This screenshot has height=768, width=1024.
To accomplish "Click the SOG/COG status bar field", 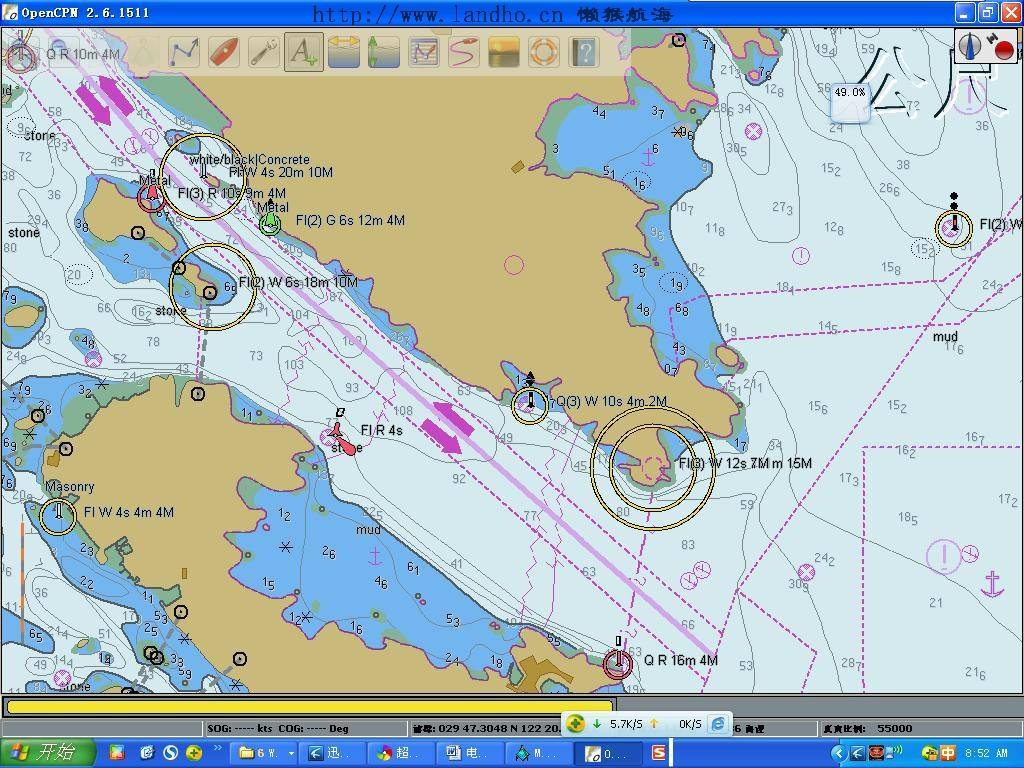I will tap(306, 728).
